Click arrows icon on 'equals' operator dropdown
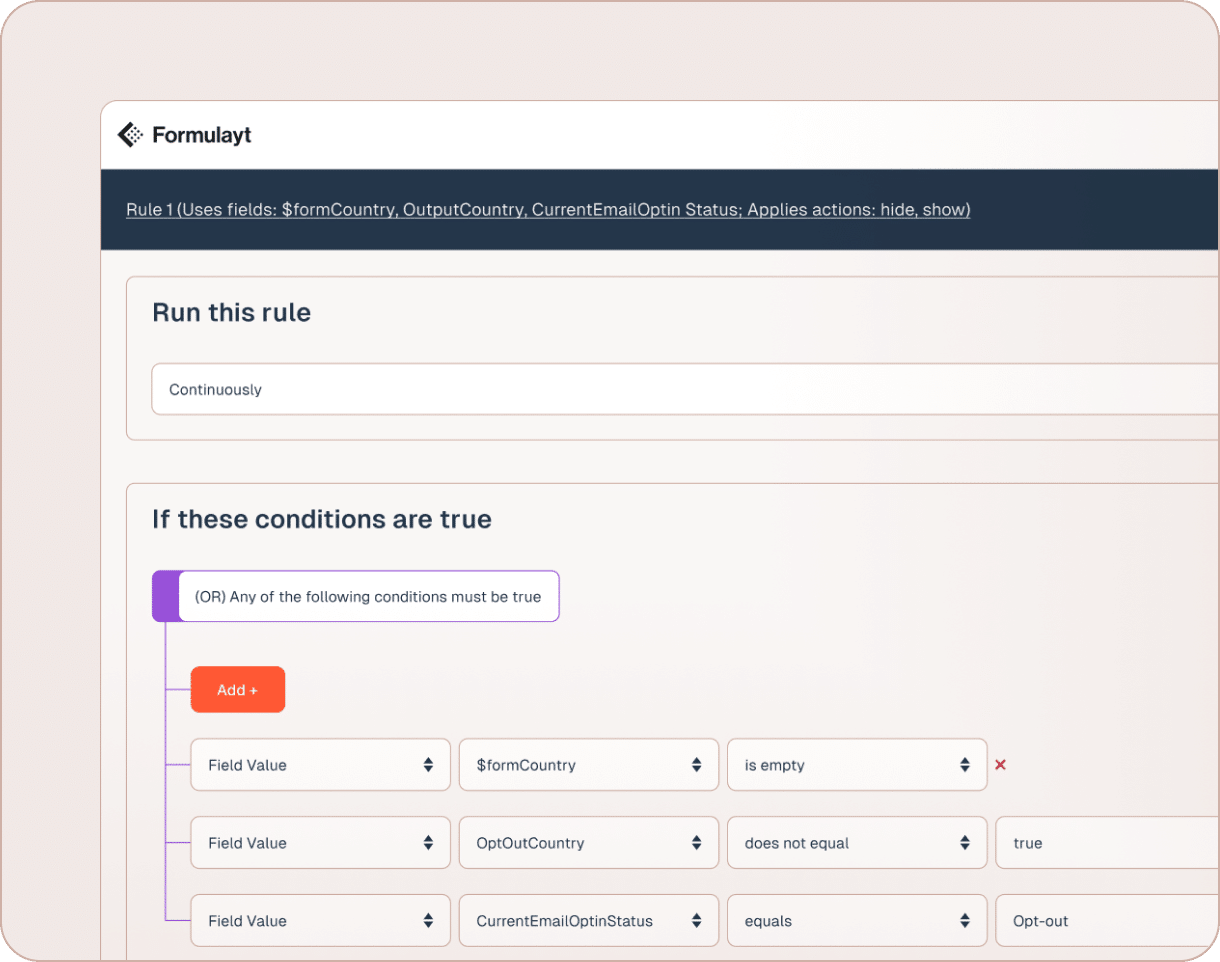 tap(964, 921)
